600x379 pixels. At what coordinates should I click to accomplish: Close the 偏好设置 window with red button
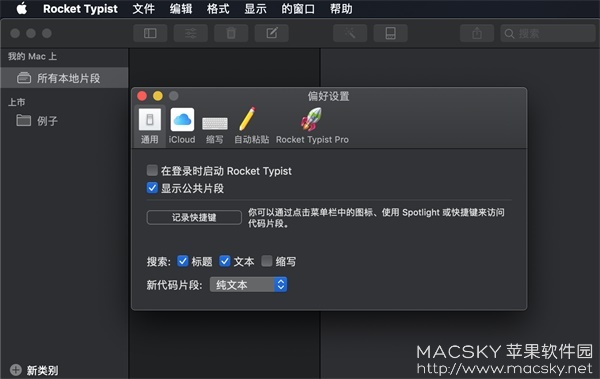coord(142,96)
